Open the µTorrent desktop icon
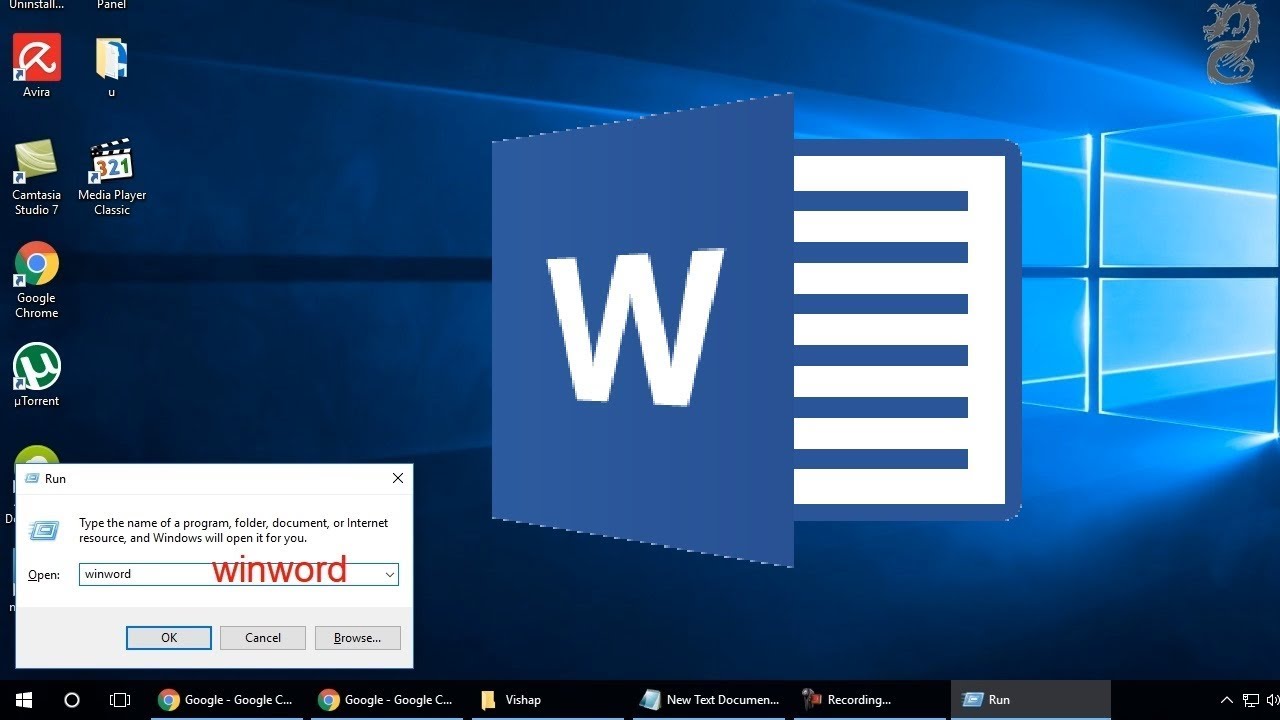This screenshot has height=720, width=1280. click(x=37, y=376)
